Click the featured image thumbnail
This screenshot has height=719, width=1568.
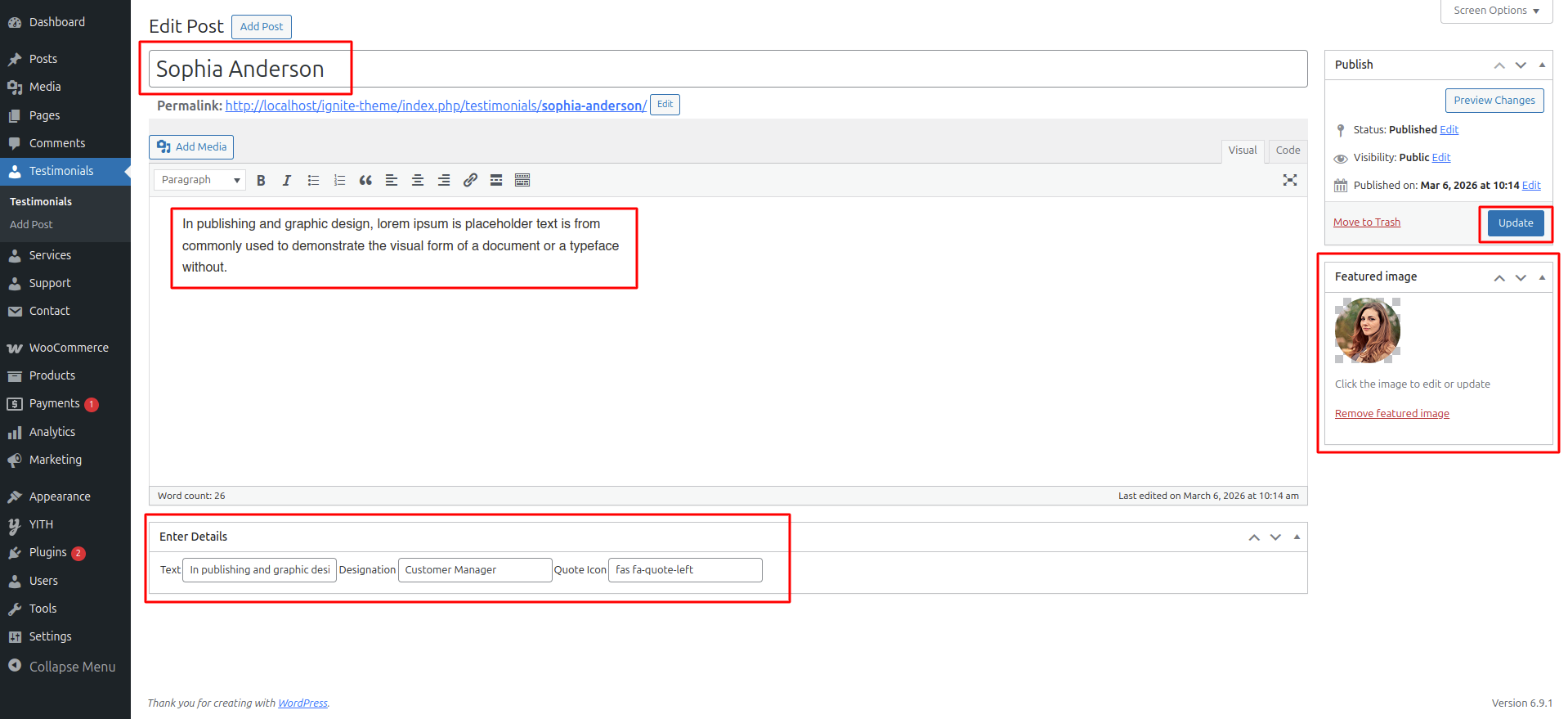click(x=1368, y=330)
